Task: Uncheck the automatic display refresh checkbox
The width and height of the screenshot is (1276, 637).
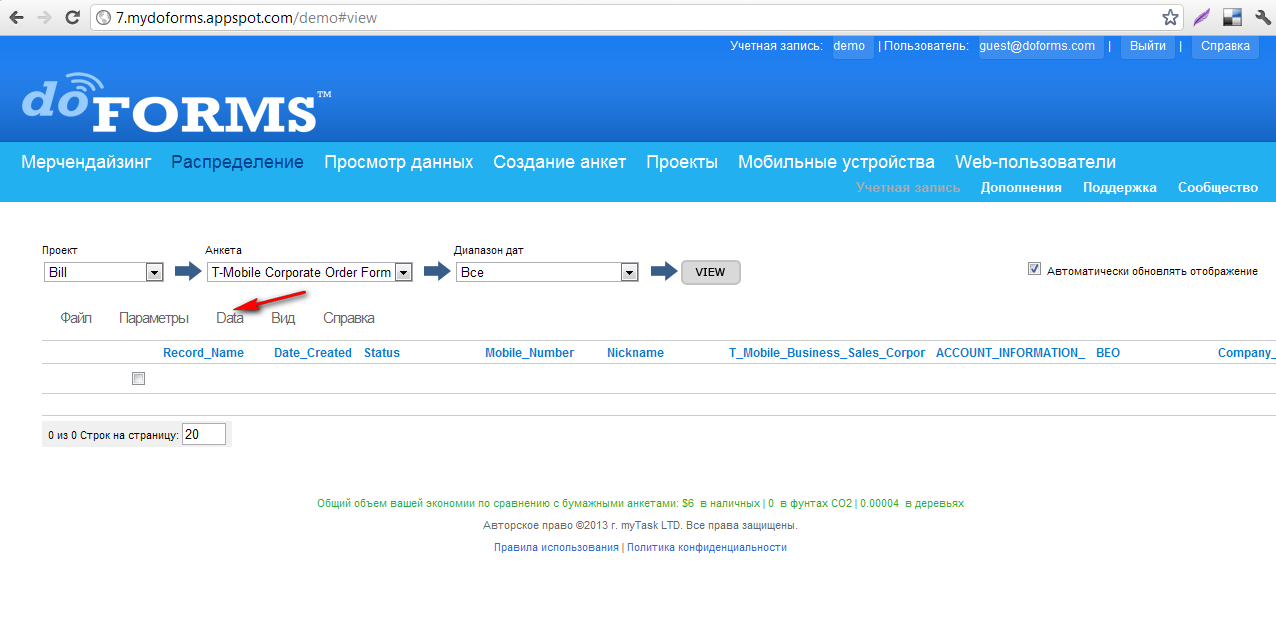Action: point(1034,270)
